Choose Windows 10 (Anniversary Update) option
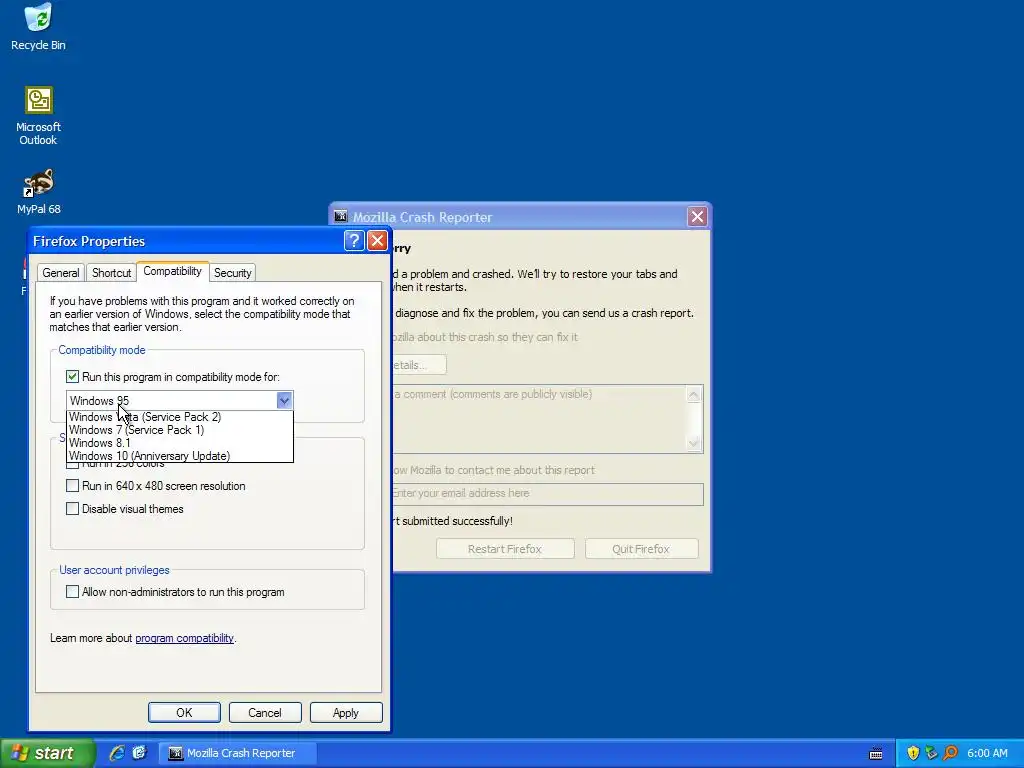Image resolution: width=1024 pixels, height=768 pixels. tap(180, 456)
